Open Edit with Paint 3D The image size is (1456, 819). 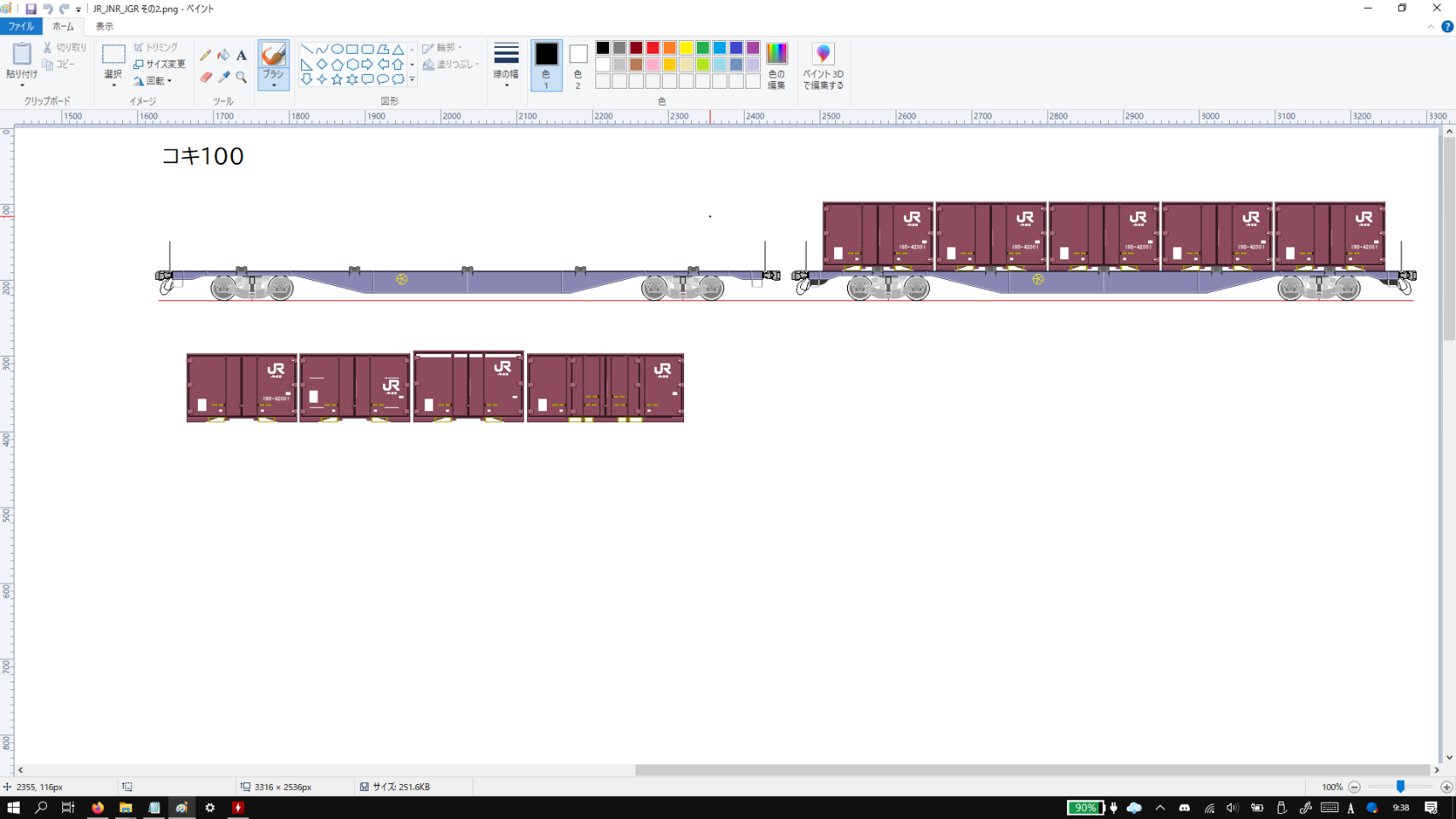click(x=822, y=66)
